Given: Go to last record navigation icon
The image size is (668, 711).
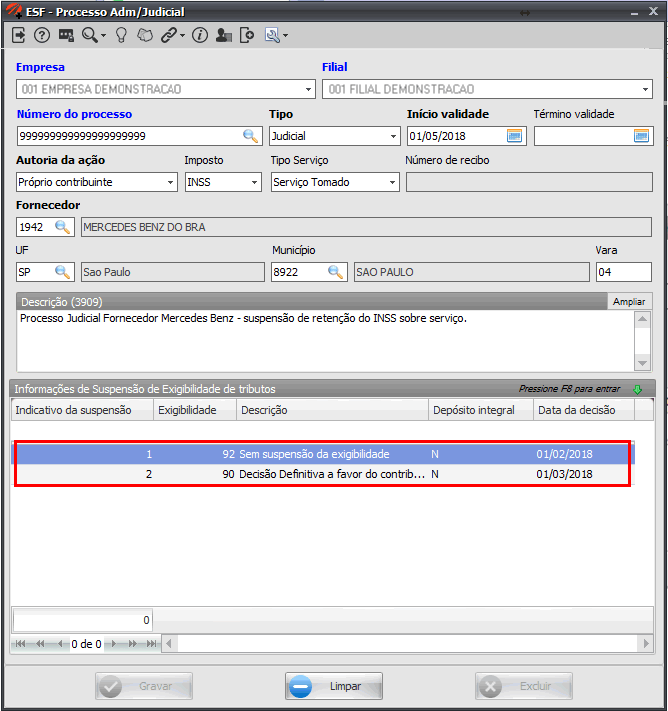Looking at the screenshot, I should coord(152,644).
